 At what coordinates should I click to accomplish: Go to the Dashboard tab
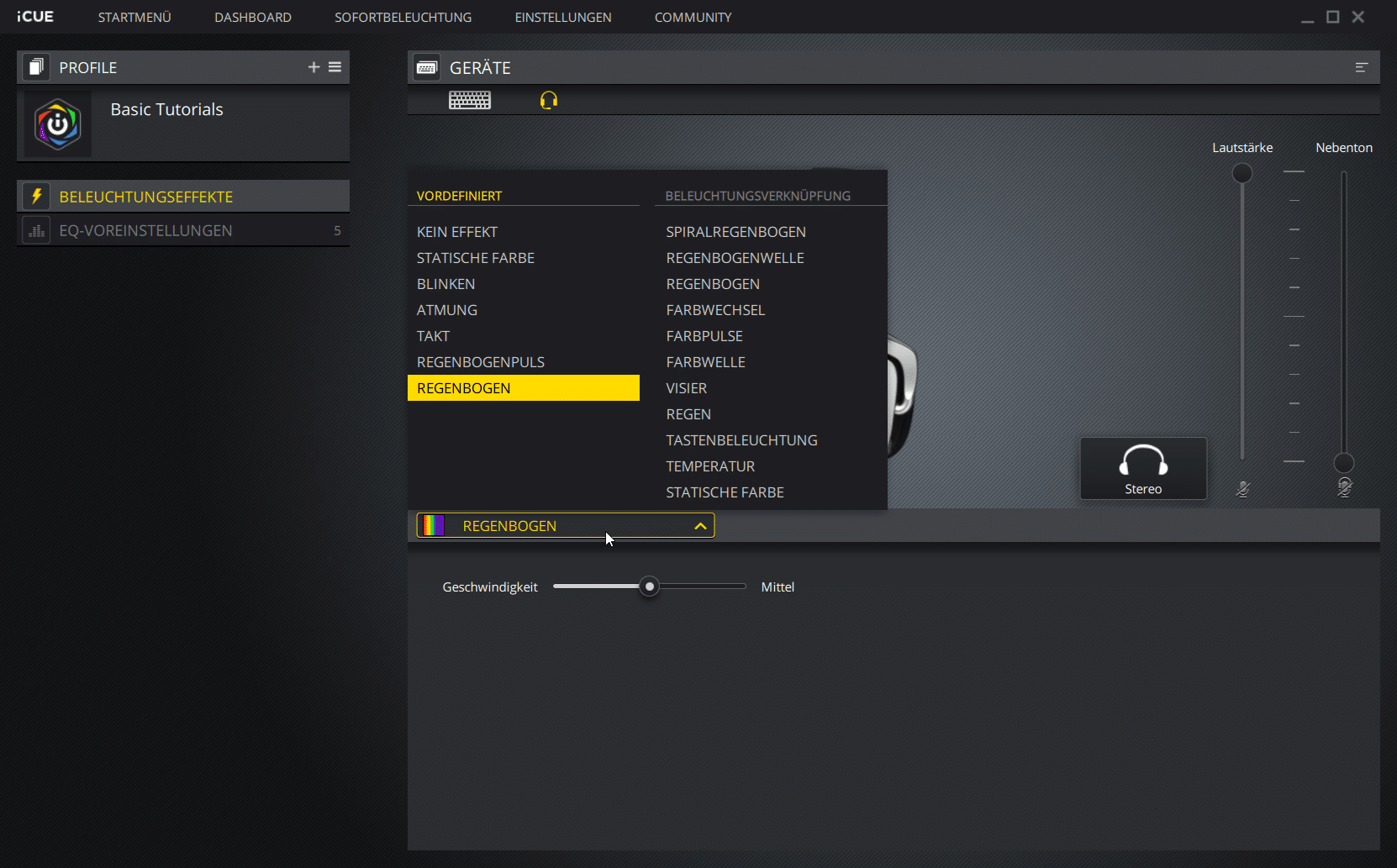[x=252, y=17]
